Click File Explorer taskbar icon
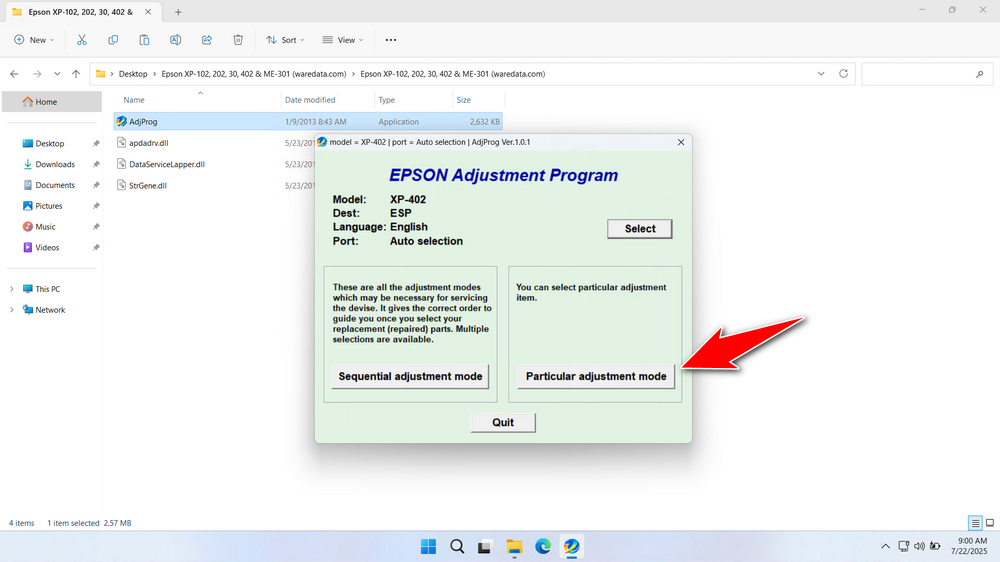This screenshot has height=562, width=1000. (514, 547)
